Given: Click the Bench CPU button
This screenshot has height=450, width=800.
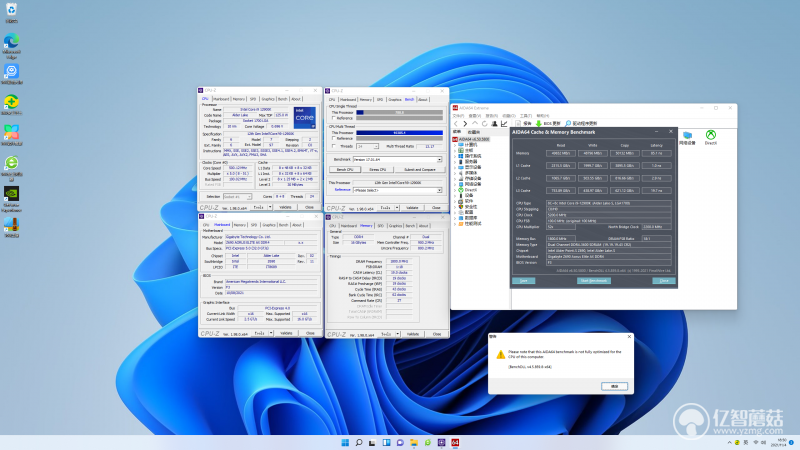Looking at the screenshot, I should coord(345,169).
